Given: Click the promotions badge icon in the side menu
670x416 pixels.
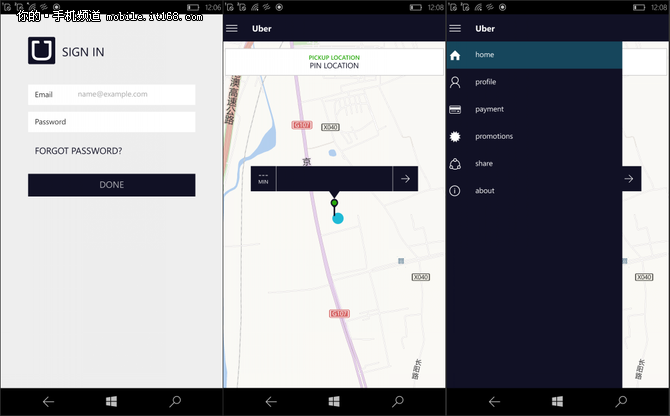Looking at the screenshot, I should [x=456, y=136].
